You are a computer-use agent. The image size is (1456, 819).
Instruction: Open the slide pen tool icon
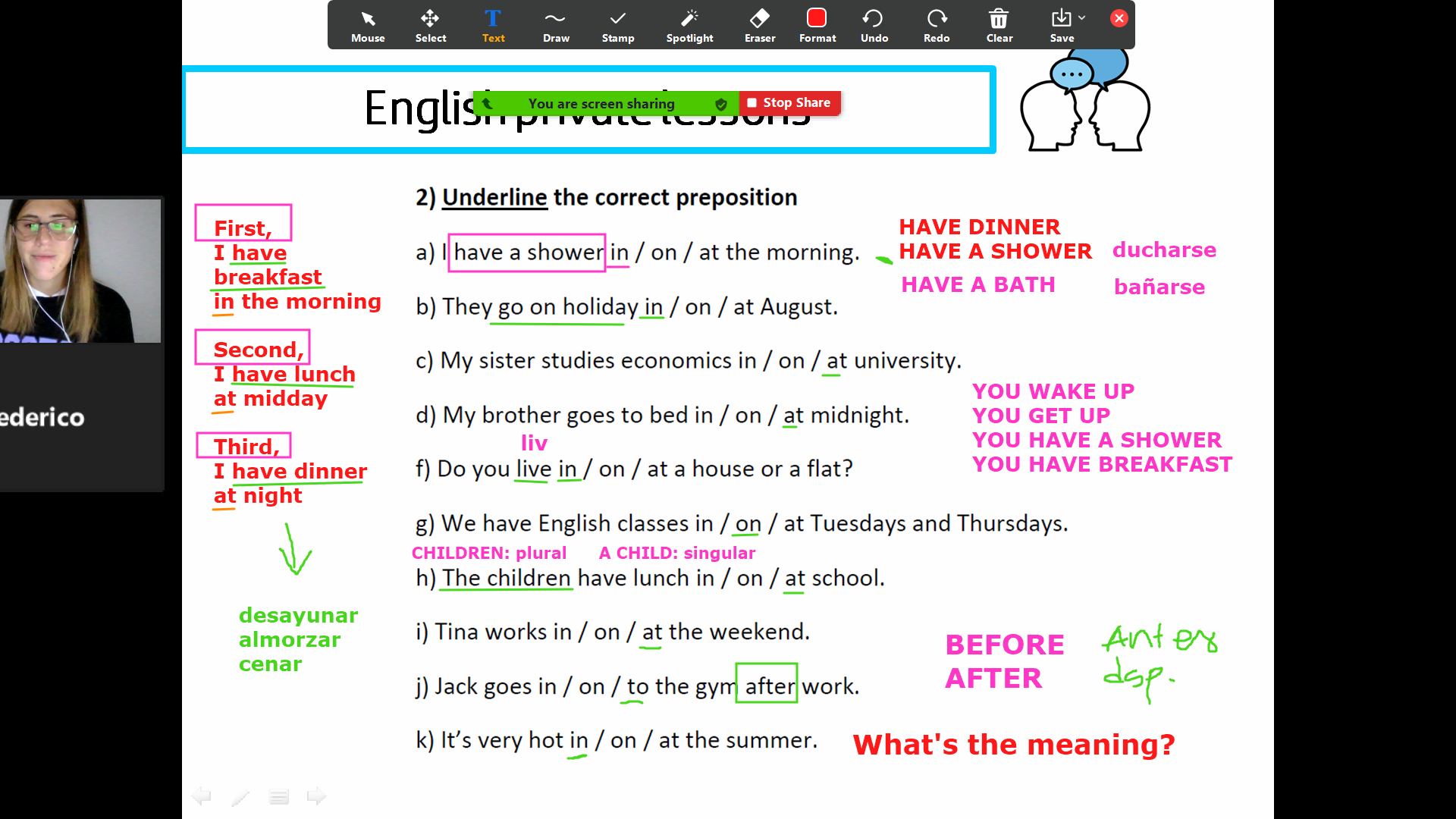[240, 796]
